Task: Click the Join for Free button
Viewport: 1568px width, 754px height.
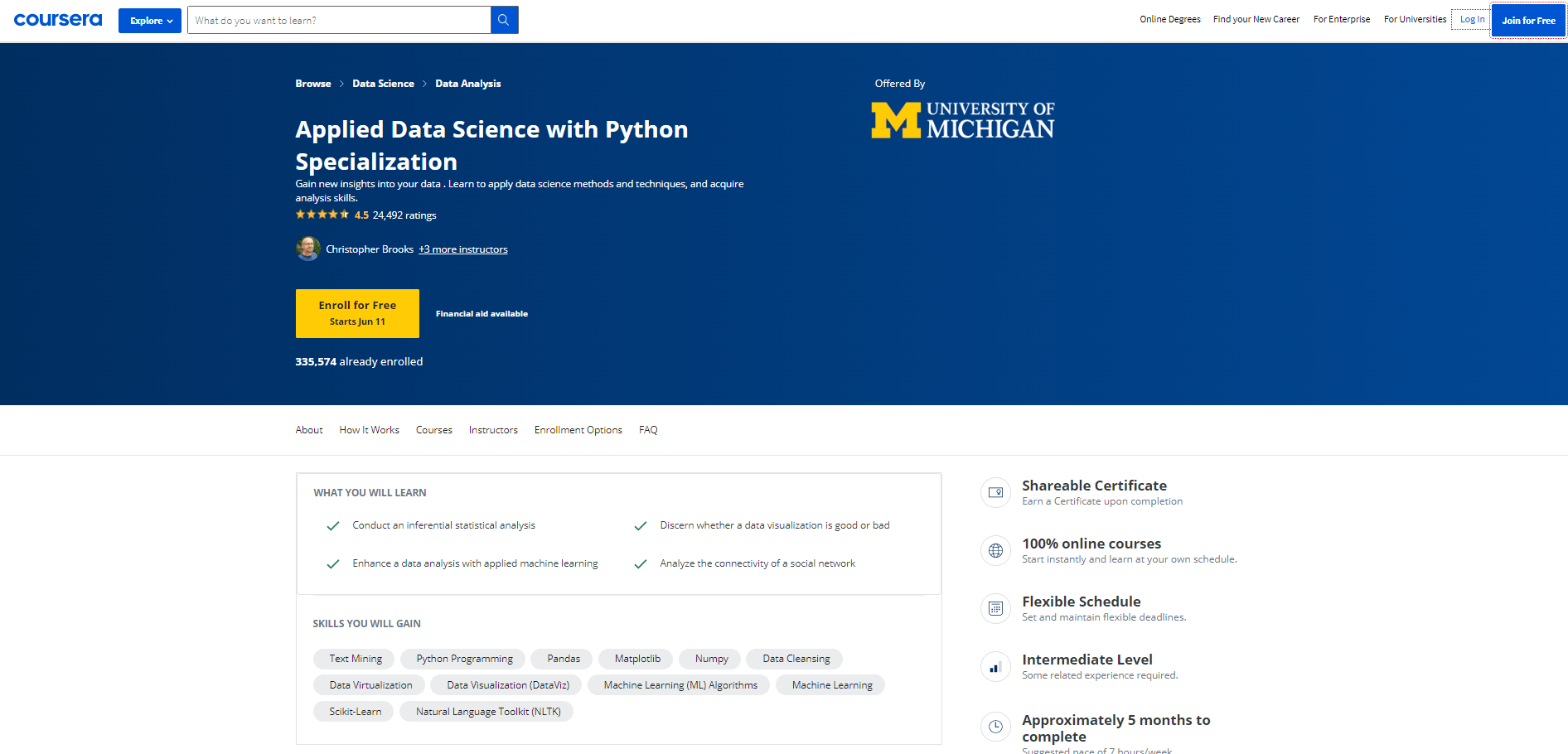Action: point(1527,20)
